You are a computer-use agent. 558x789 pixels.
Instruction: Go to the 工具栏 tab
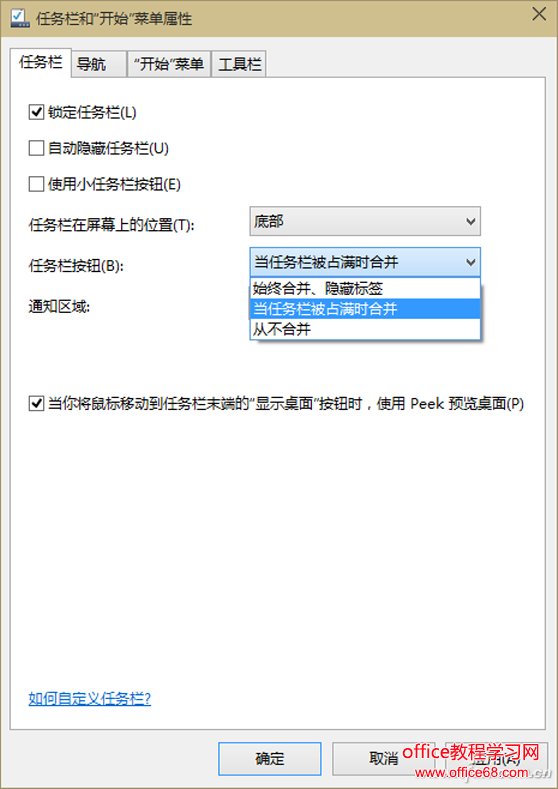(x=238, y=64)
